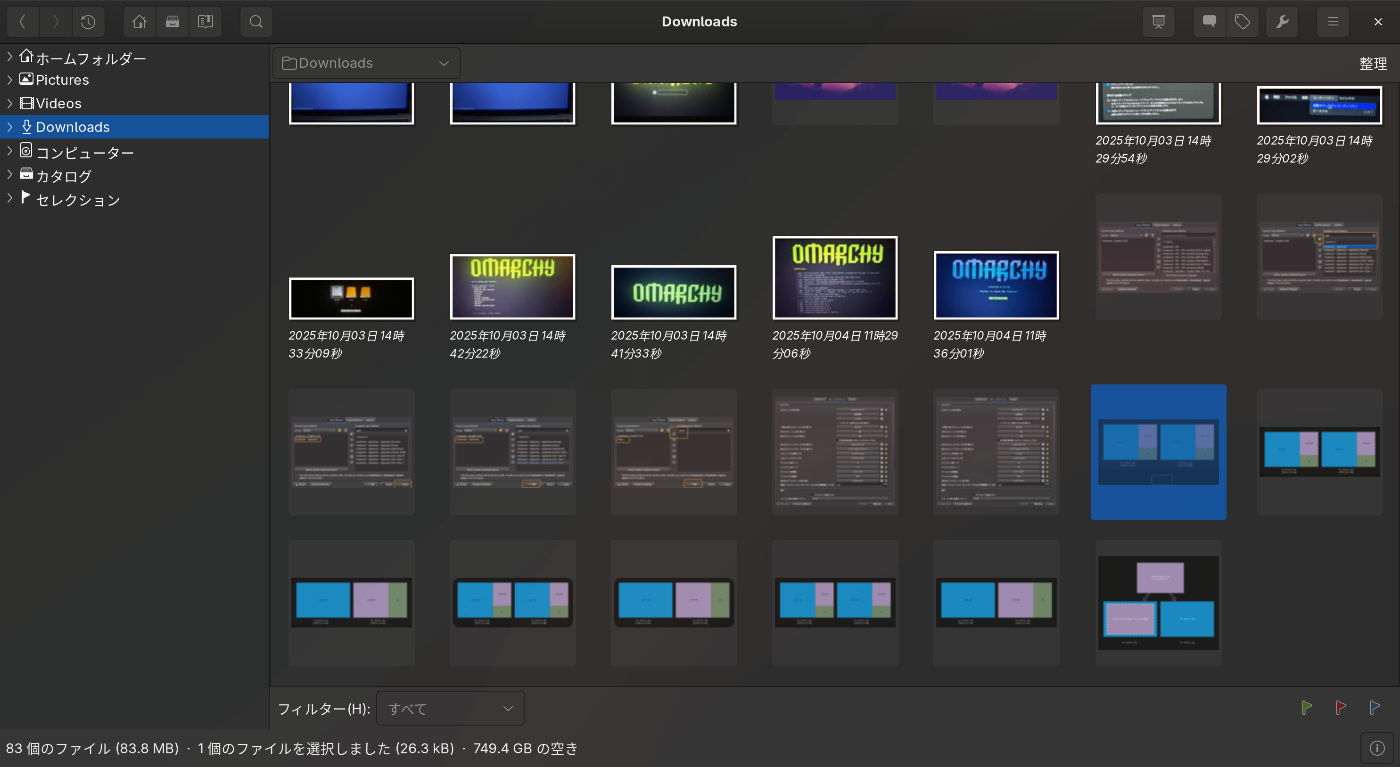Select the flowchart thumbnail with purple top box
The height and width of the screenshot is (767, 1400).
click(x=1158, y=603)
